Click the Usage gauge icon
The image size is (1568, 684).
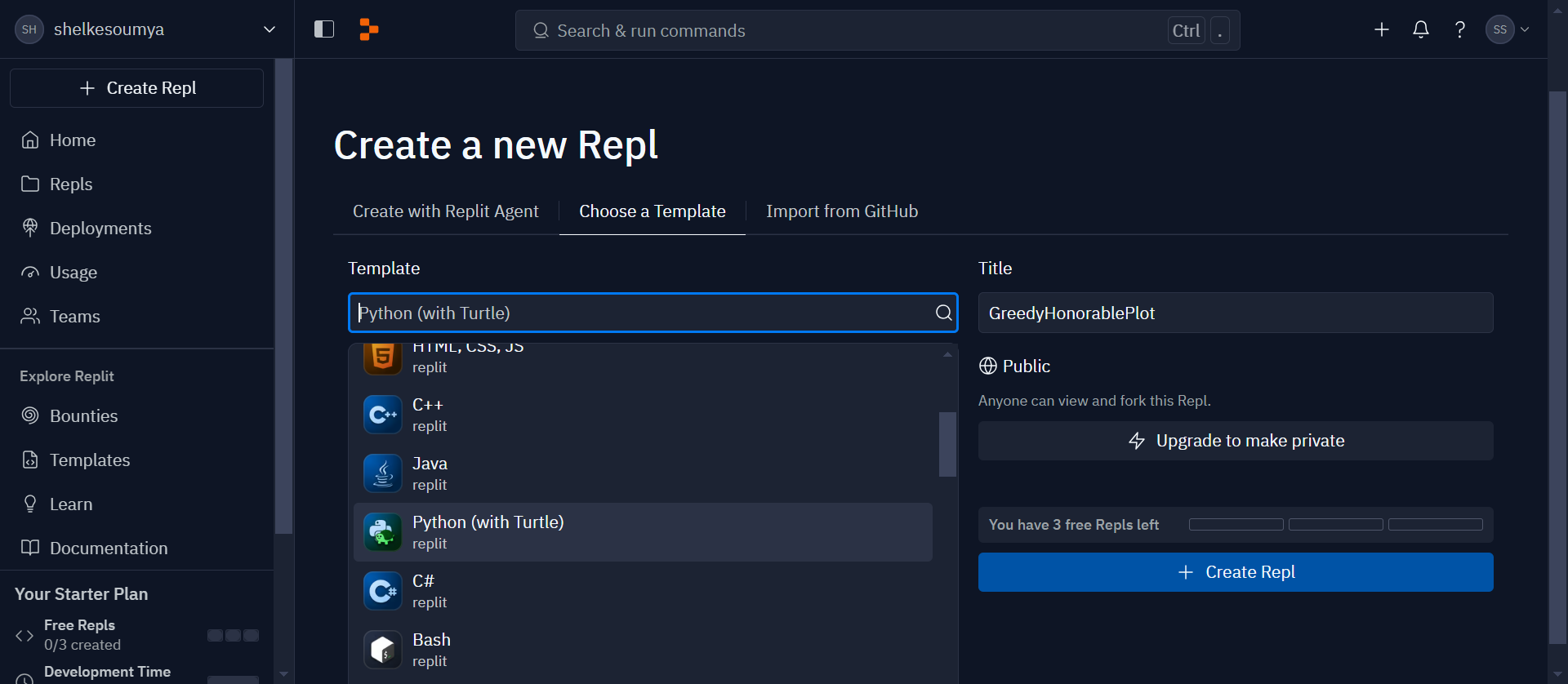point(30,272)
